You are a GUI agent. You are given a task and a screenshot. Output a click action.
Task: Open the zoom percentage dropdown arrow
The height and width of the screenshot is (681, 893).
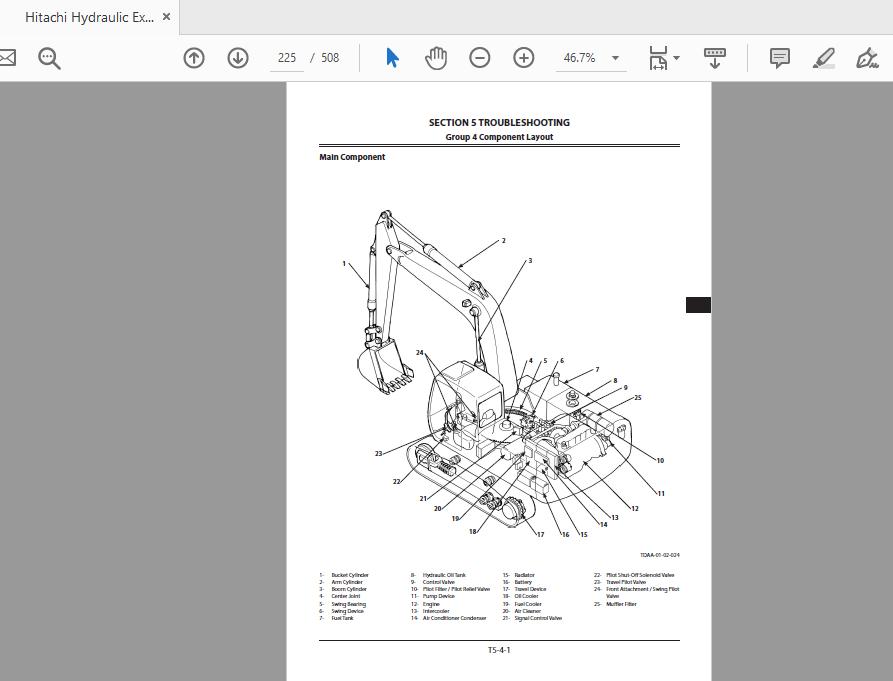point(615,58)
